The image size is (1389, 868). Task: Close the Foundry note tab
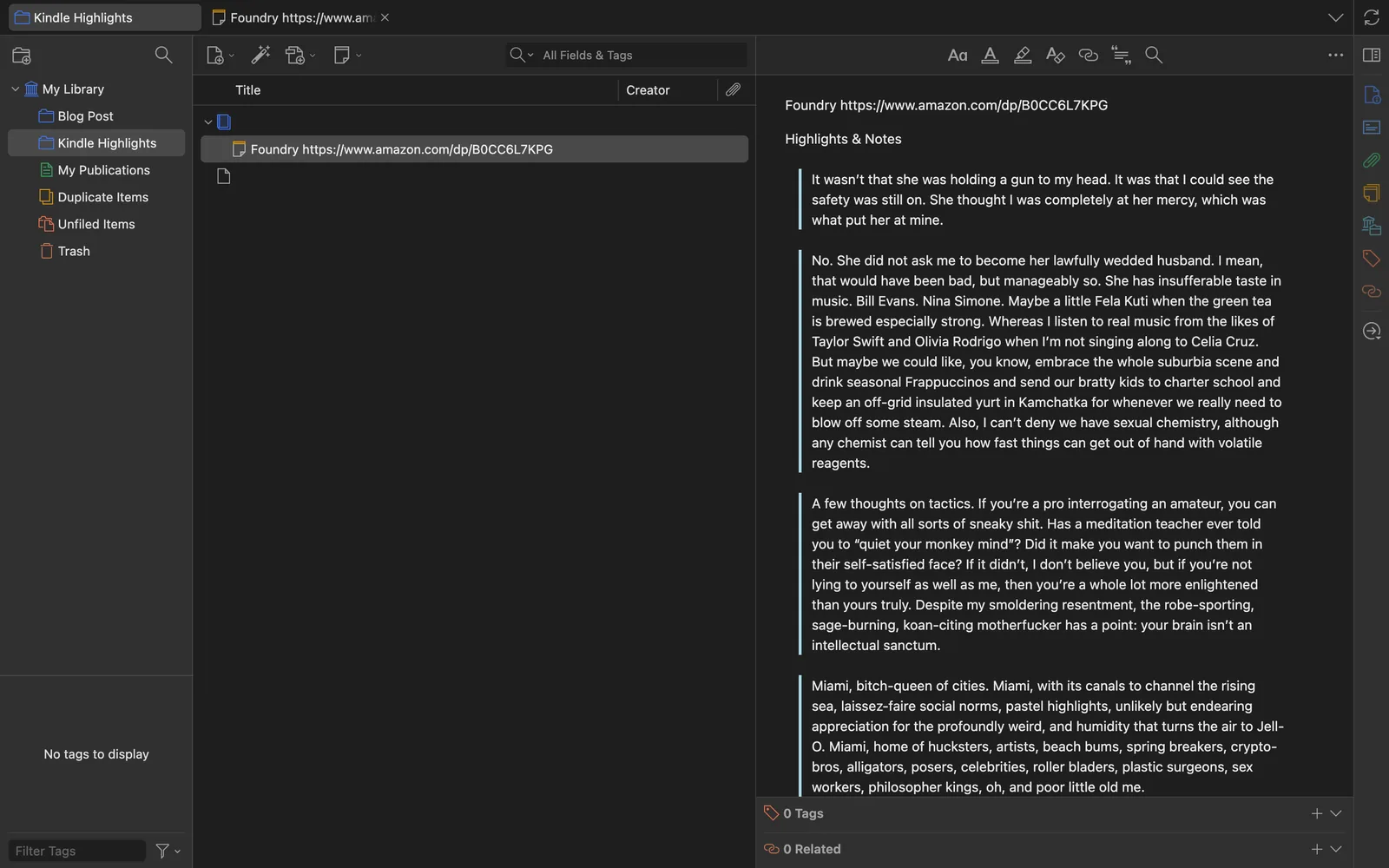click(385, 17)
